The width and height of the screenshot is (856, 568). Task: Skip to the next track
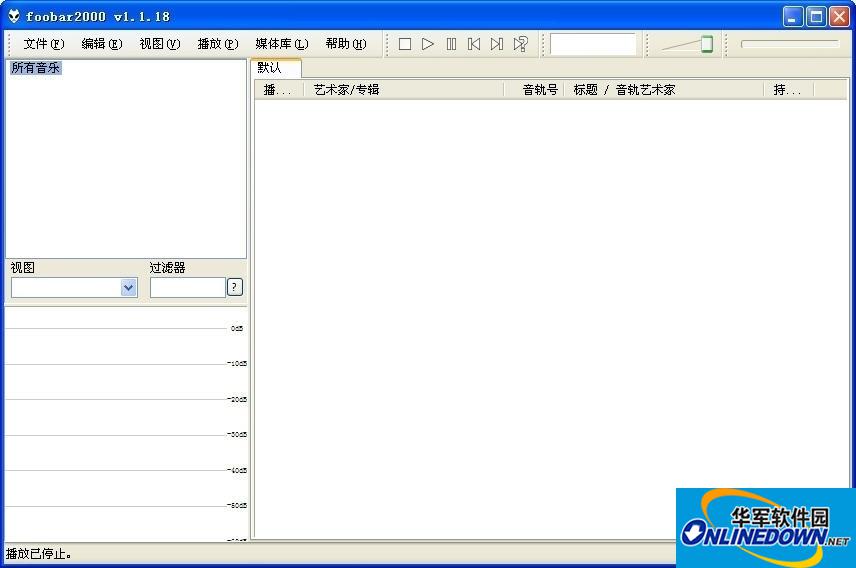tap(497, 44)
